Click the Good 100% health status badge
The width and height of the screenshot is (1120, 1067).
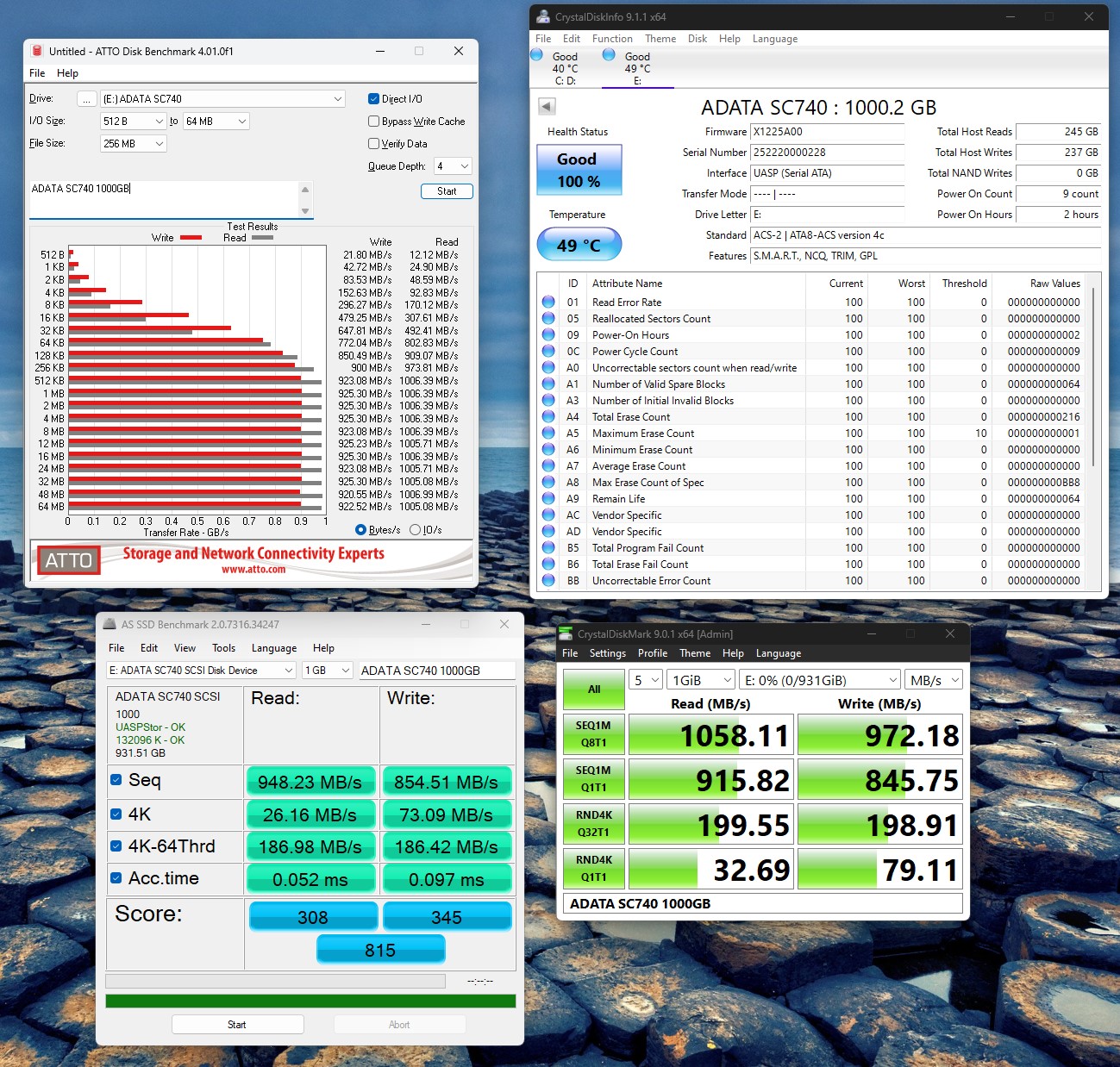[x=578, y=170]
